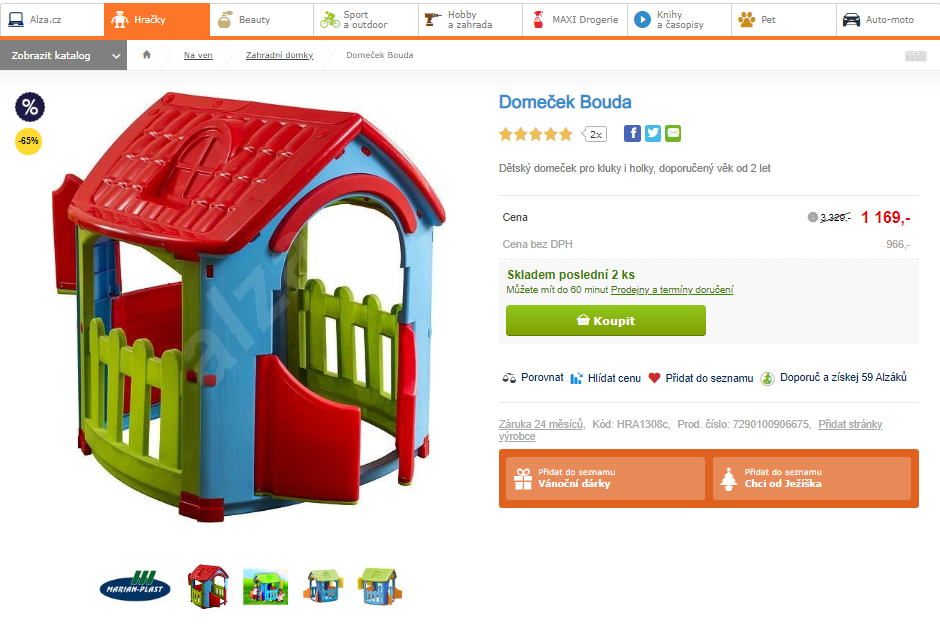The image size is (940, 635).
Task: Share product on Facebook icon
Action: [x=632, y=133]
